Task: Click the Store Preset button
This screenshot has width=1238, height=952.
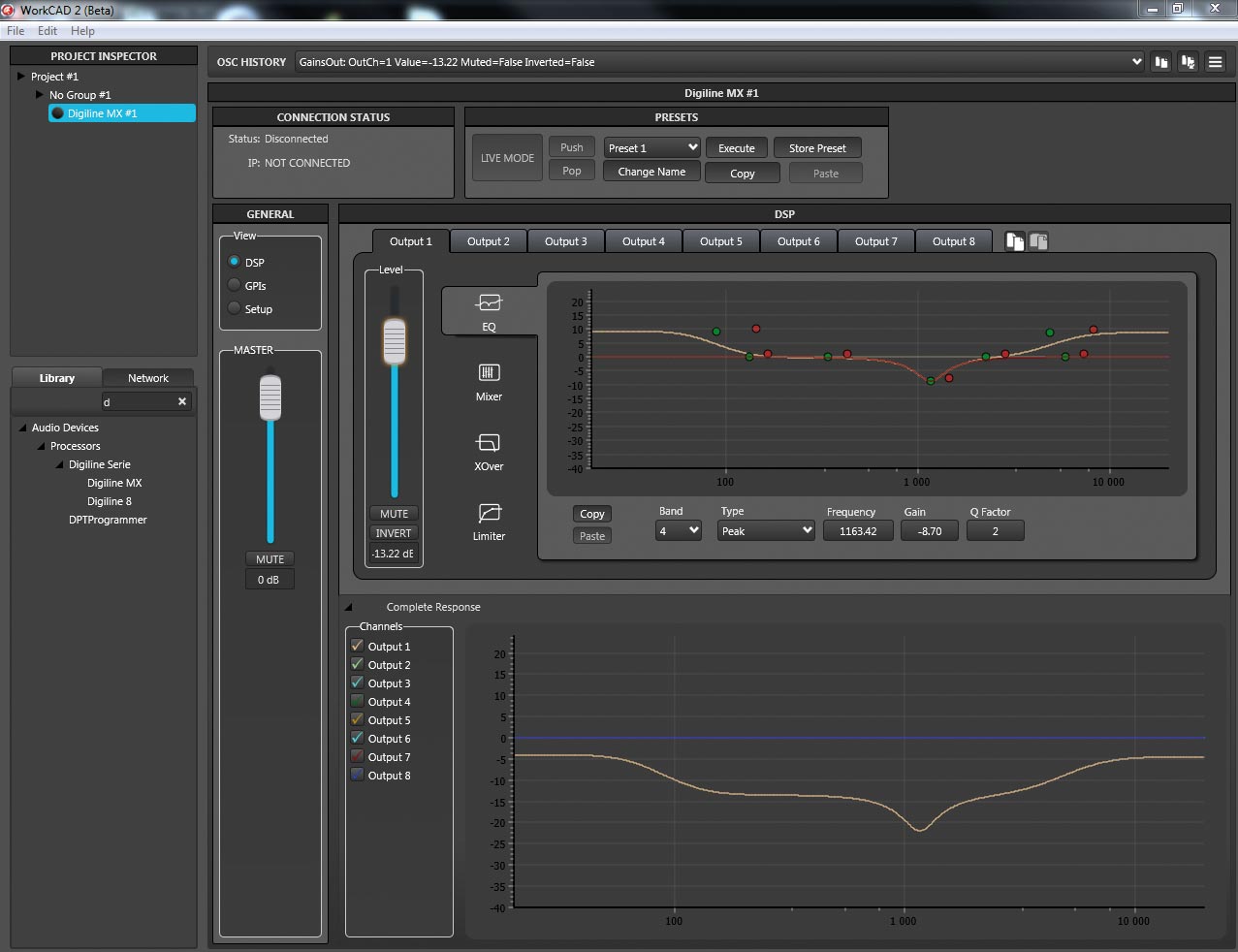Action: (816, 148)
